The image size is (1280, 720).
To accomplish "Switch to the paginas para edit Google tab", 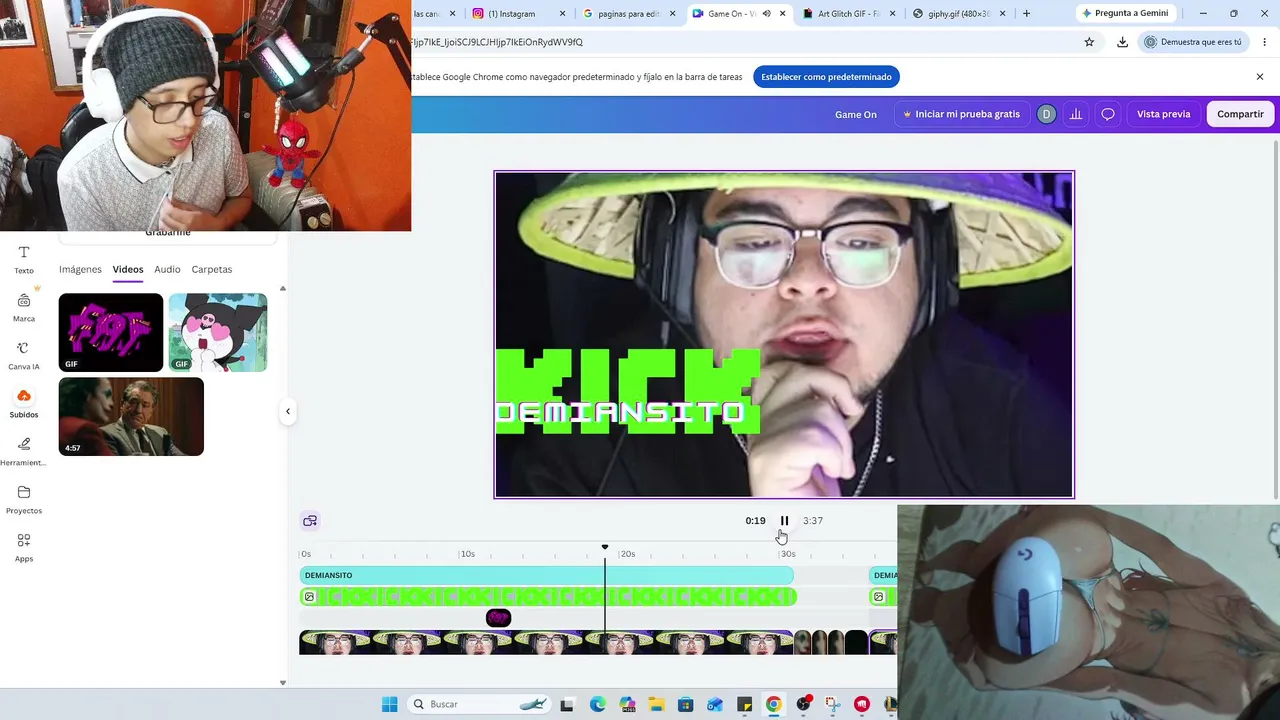I will coord(628,14).
